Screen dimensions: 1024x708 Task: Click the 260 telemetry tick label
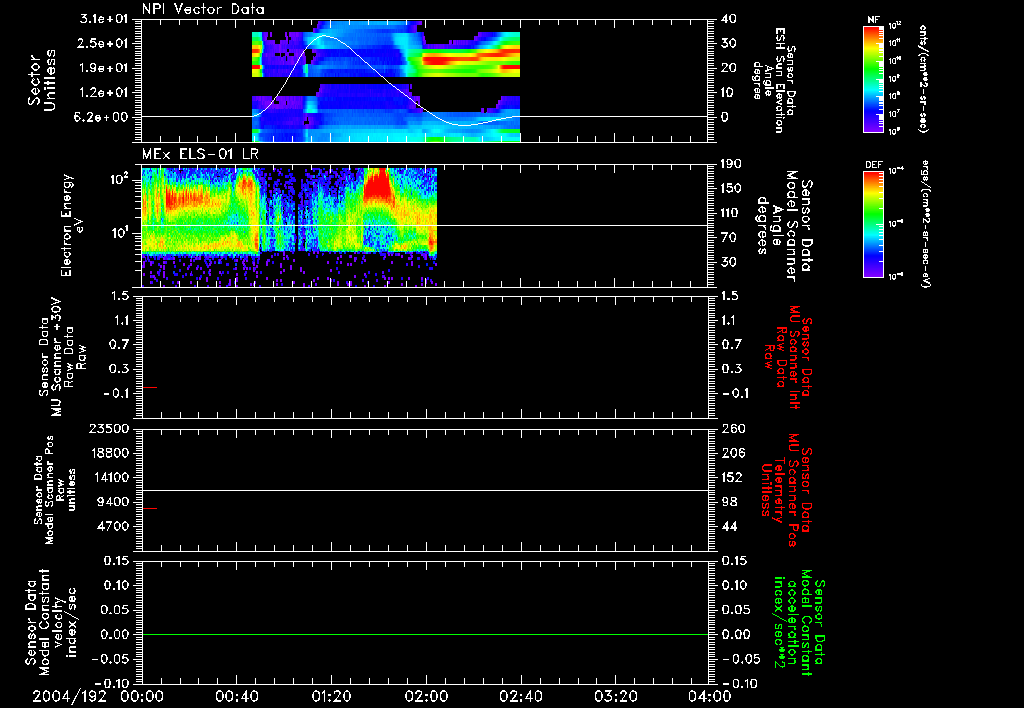(733, 429)
